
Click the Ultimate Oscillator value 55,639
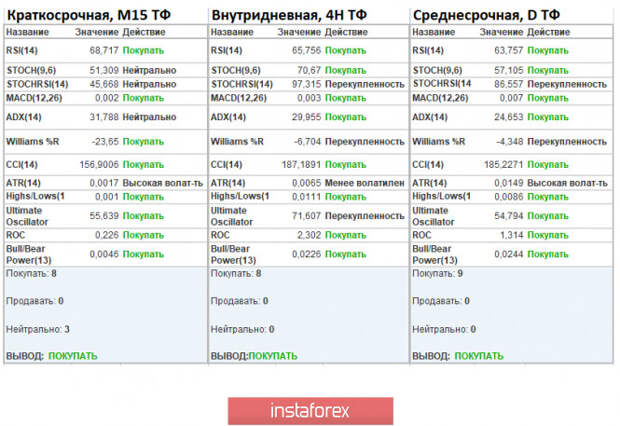point(104,216)
